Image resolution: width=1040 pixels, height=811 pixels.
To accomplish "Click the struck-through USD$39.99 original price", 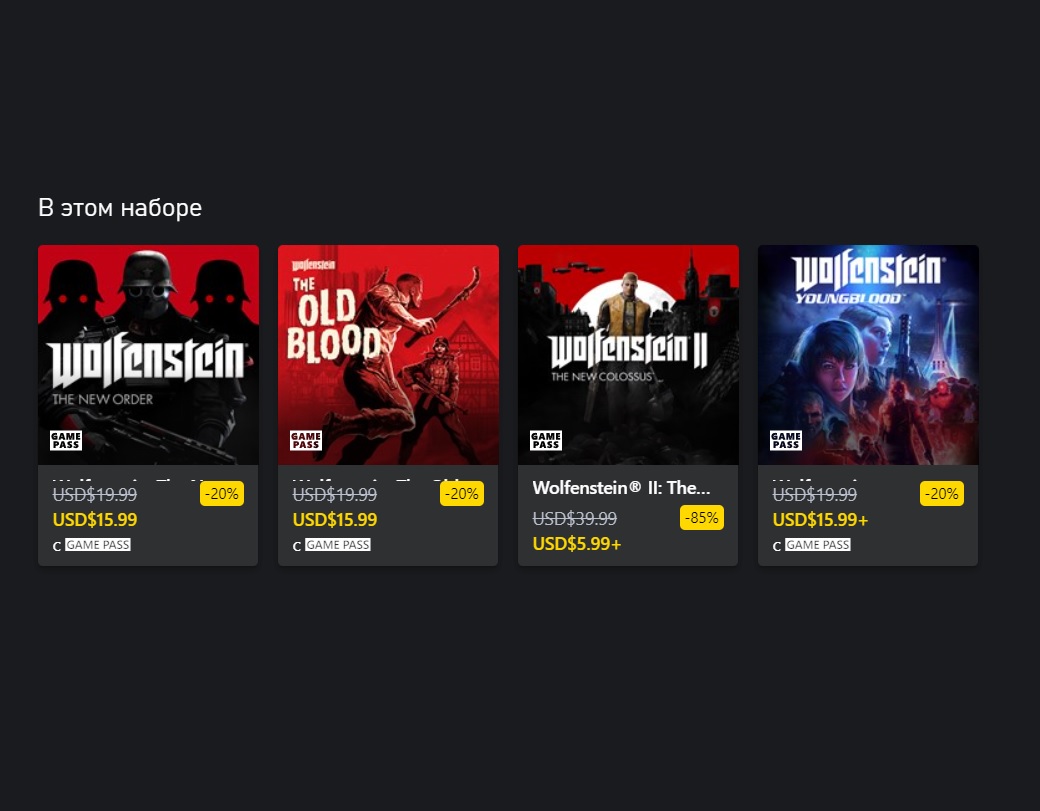I will 574,519.
